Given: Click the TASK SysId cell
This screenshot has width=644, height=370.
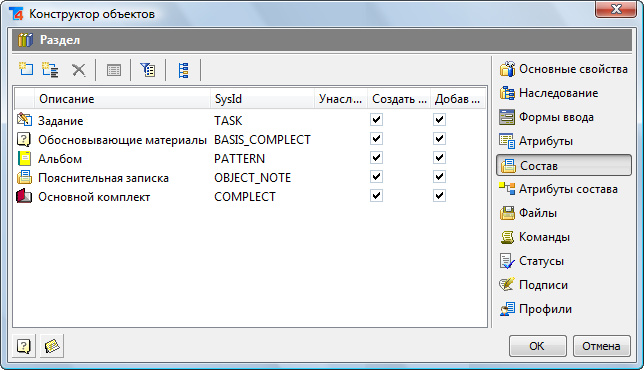Looking at the screenshot, I should click(x=228, y=121).
